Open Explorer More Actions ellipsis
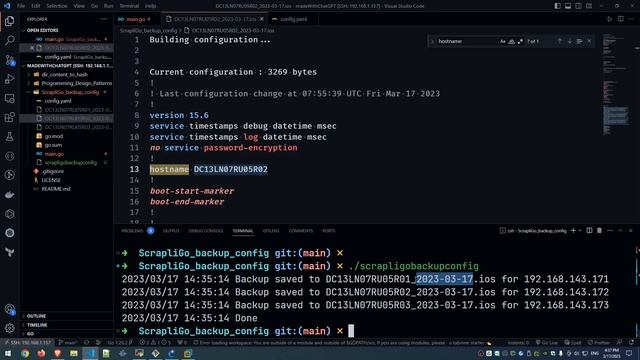 [x=104, y=19]
